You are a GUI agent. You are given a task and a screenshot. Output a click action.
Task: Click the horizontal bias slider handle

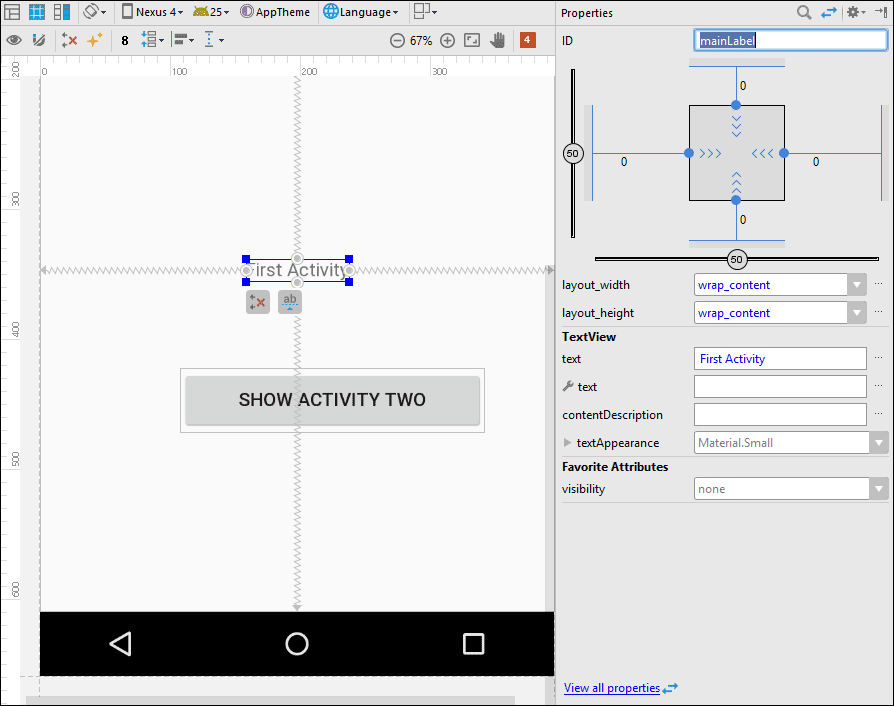point(737,259)
